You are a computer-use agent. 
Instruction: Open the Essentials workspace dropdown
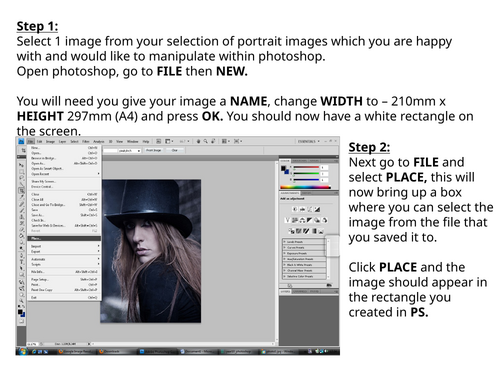point(309,141)
